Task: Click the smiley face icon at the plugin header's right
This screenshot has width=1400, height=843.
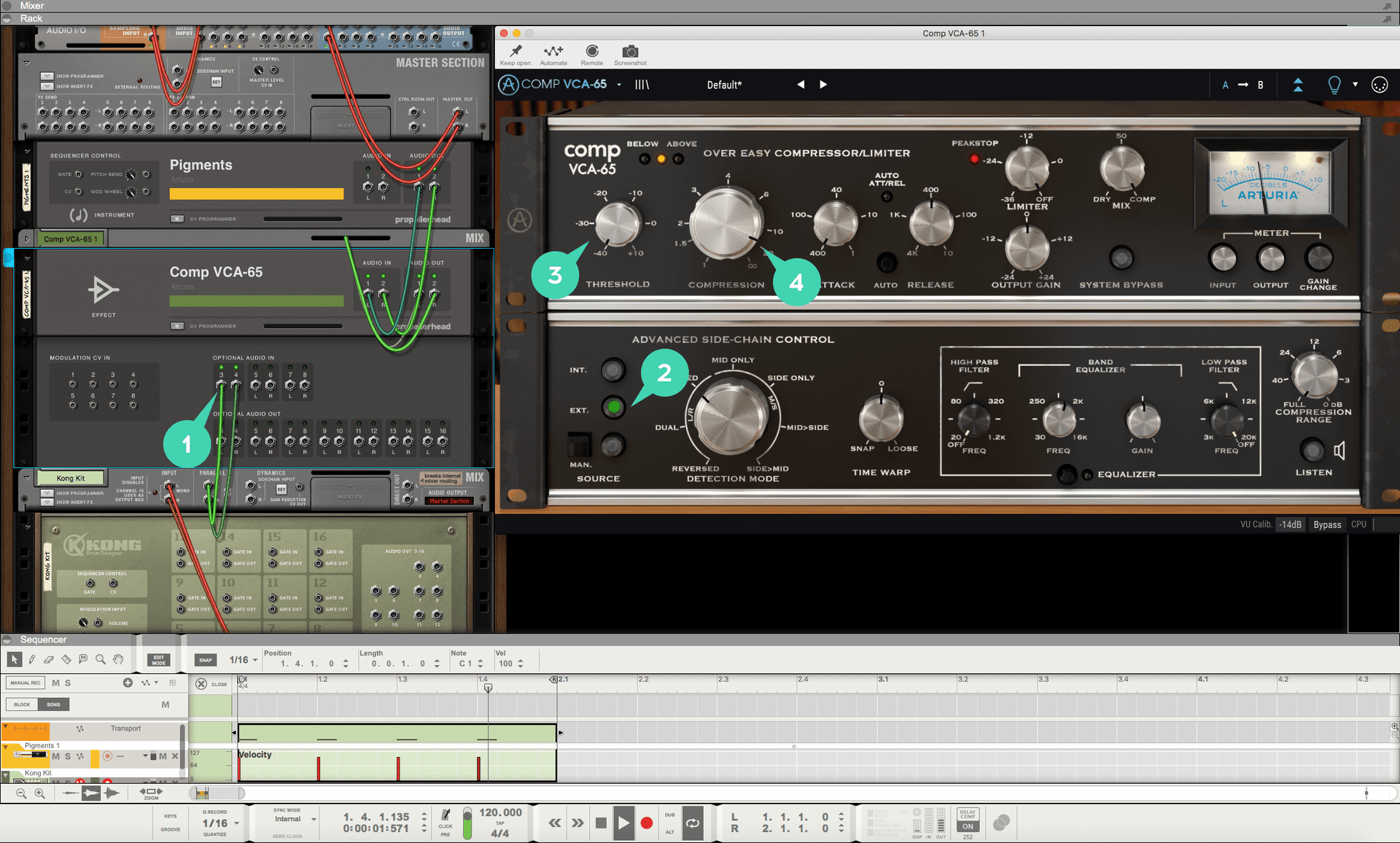Action: point(1380,85)
